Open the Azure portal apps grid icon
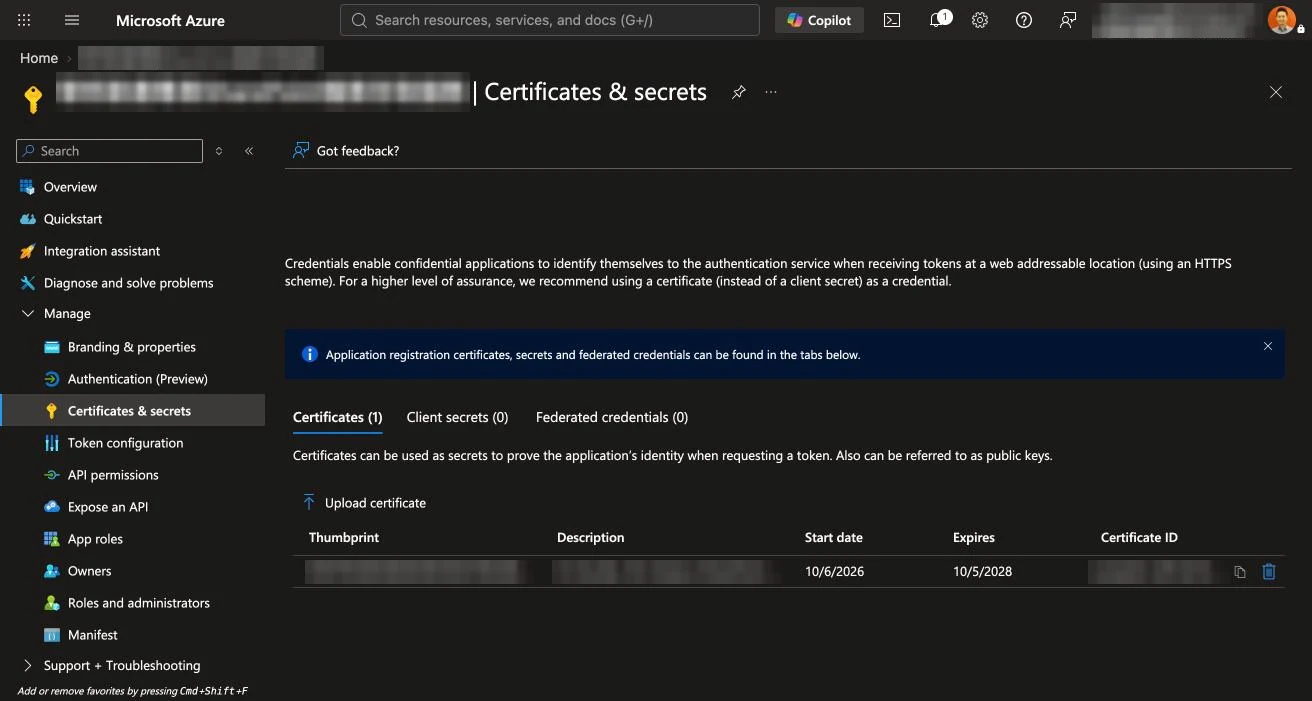This screenshot has height=701, width=1312. pyautogui.click(x=24, y=20)
